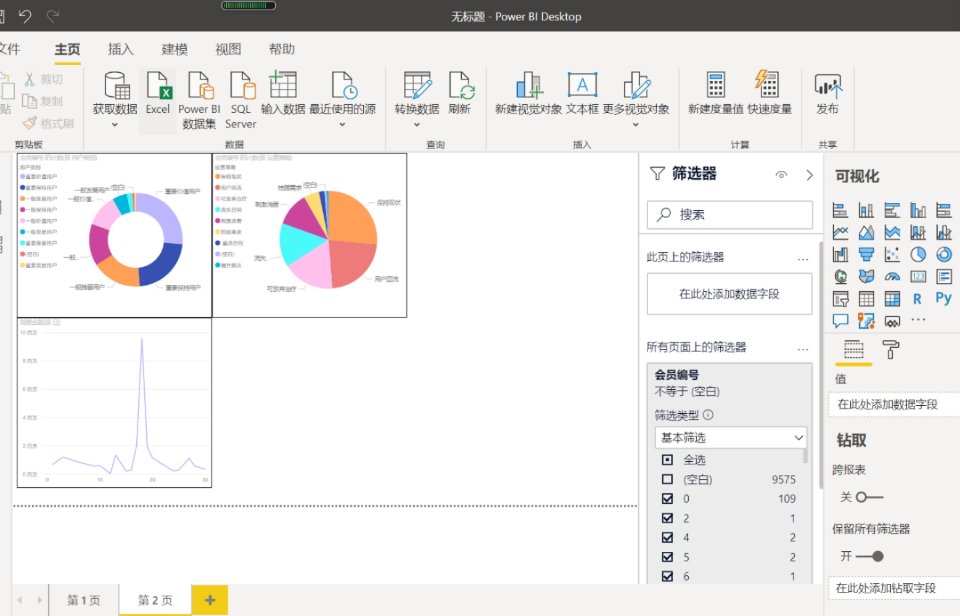
Task: Create a quick measure
Action: click(768, 84)
